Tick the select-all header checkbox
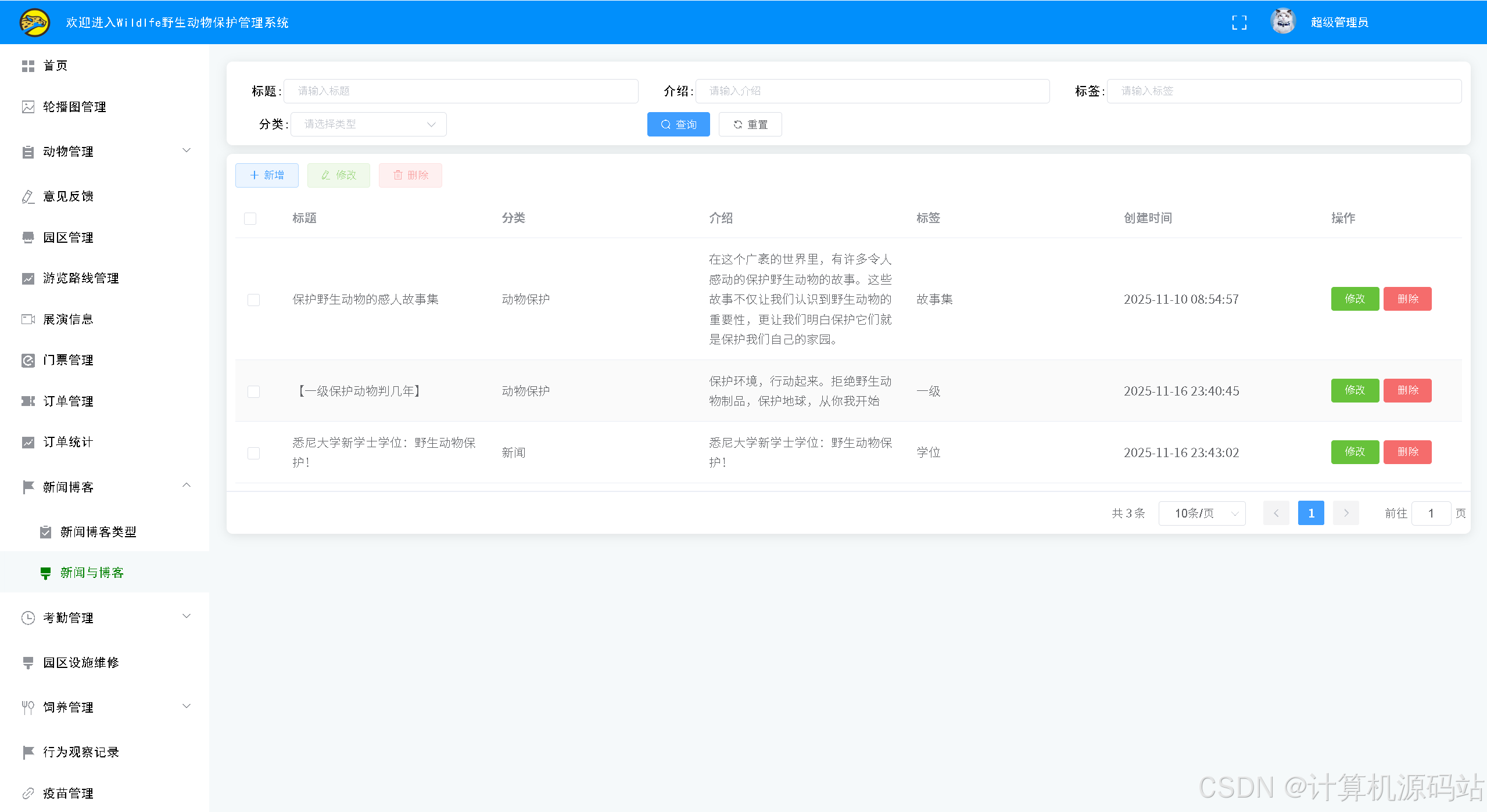 (x=250, y=218)
